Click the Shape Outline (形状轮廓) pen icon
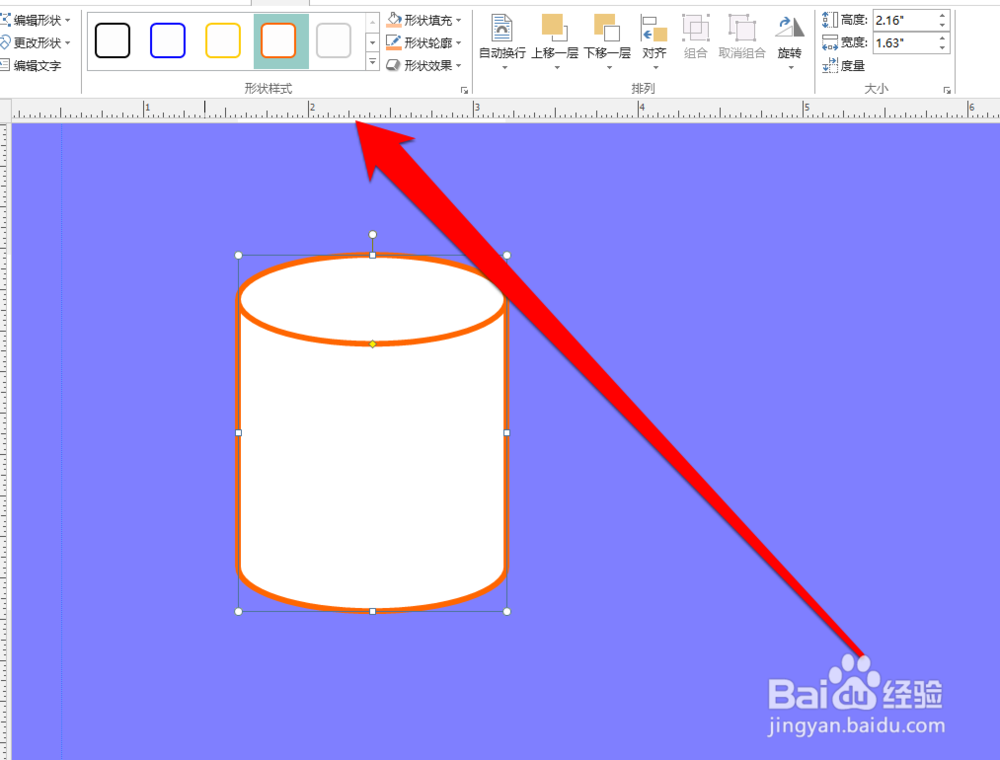 394,43
